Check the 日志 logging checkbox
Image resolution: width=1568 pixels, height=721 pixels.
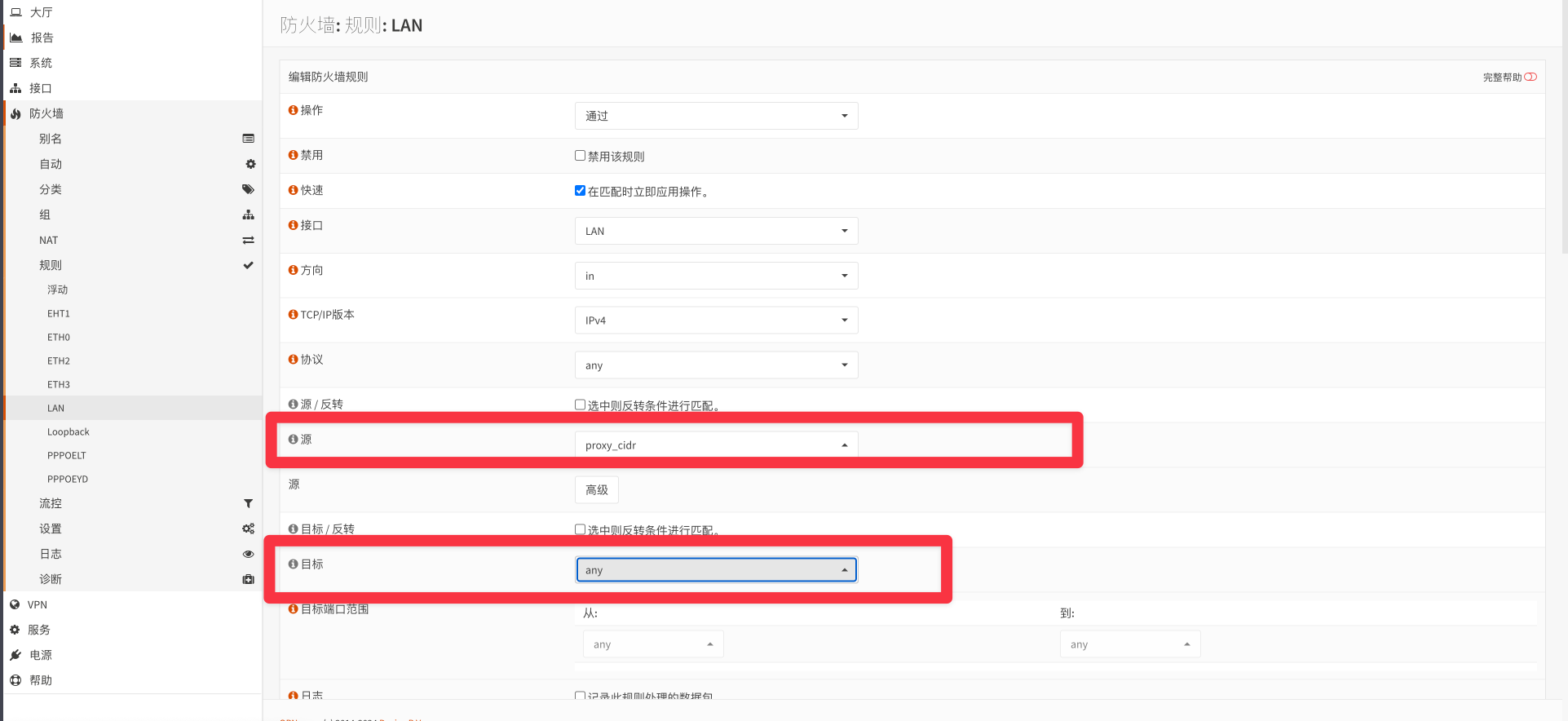(x=580, y=696)
